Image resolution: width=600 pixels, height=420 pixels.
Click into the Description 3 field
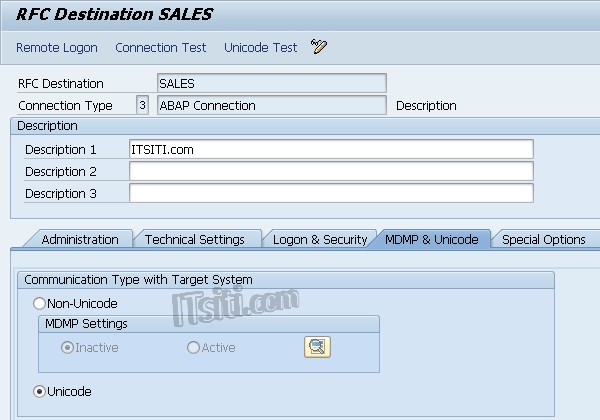[x=331, y=193]
